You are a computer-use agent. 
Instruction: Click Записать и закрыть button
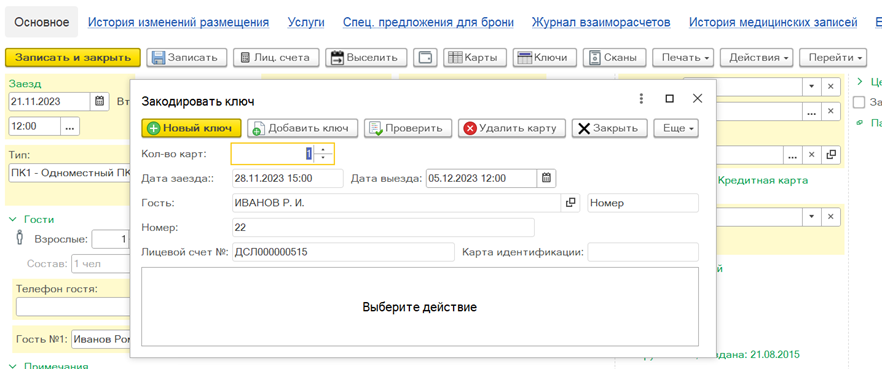pos(73,57)
